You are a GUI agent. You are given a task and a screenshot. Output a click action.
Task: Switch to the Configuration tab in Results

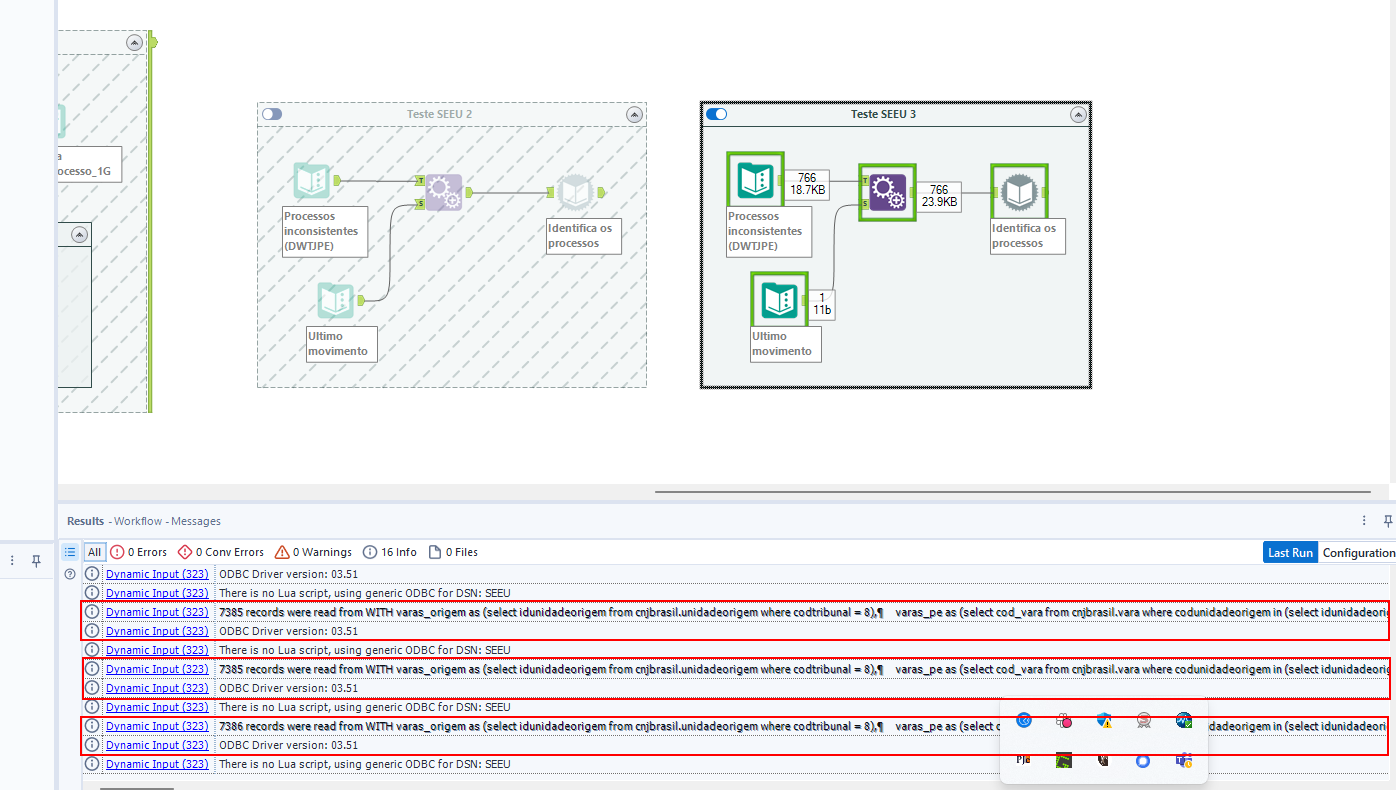pos(1359,552)
